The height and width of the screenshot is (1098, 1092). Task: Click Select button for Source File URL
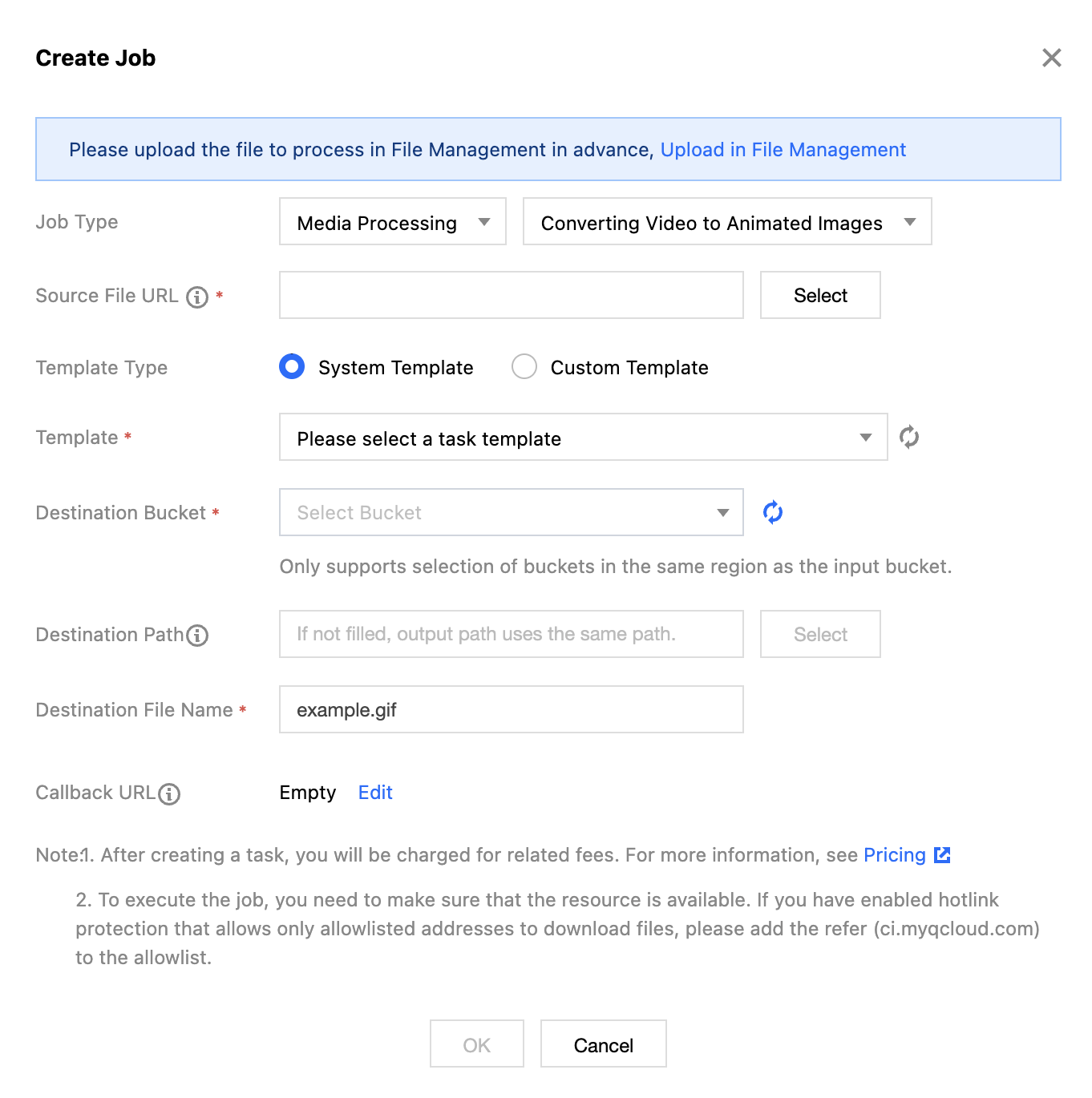[819, 296]
